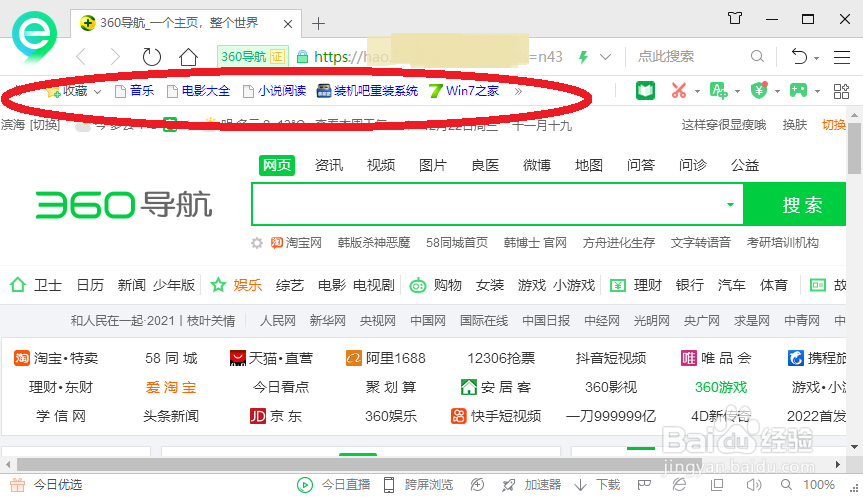Open the search box suggestion dropdown arrow
This screenshot has width=863, height=497.
(x=730, y=205)
